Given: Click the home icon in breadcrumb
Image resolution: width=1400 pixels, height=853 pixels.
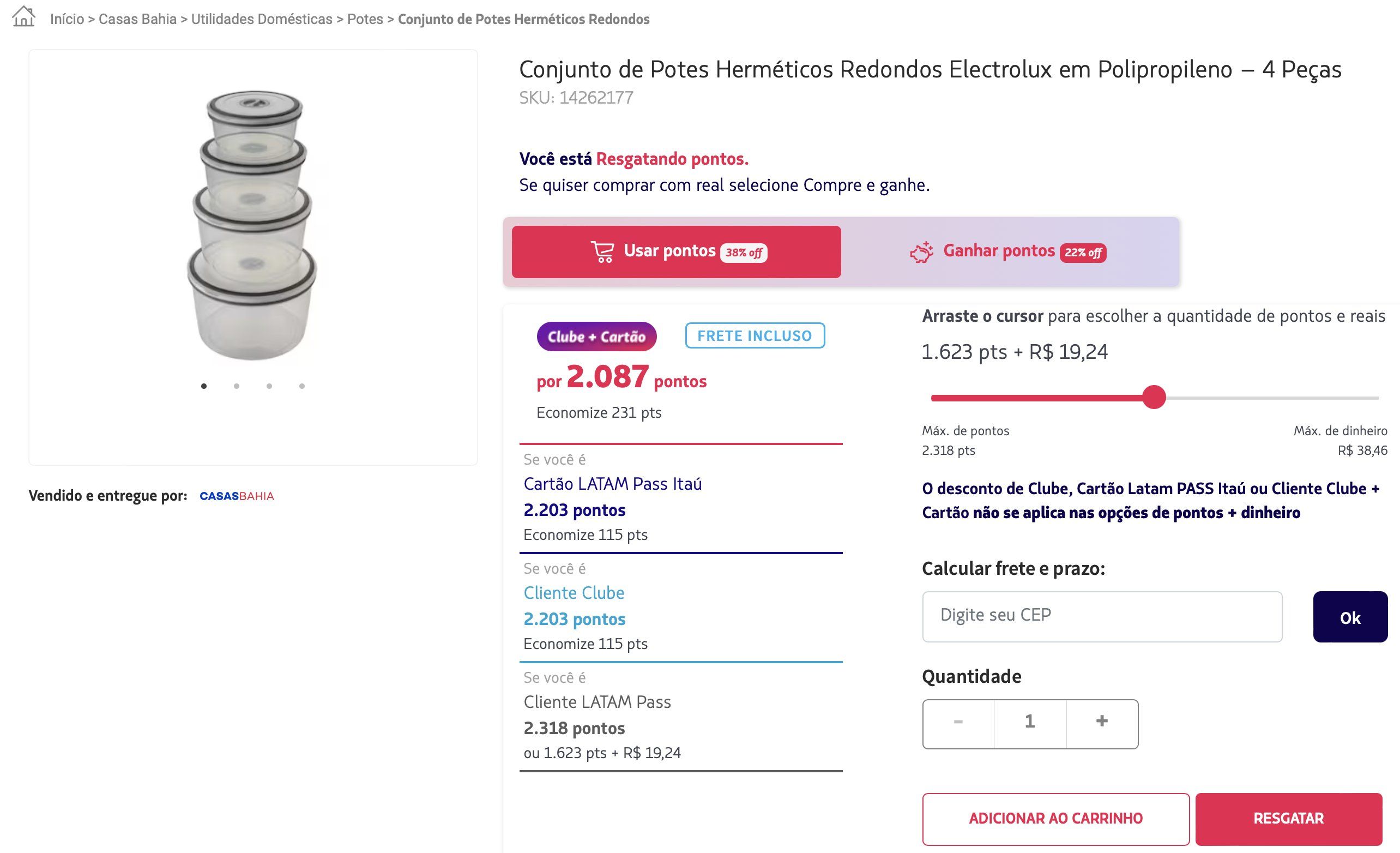Looking at the screenshot, I should coord(24,16).
